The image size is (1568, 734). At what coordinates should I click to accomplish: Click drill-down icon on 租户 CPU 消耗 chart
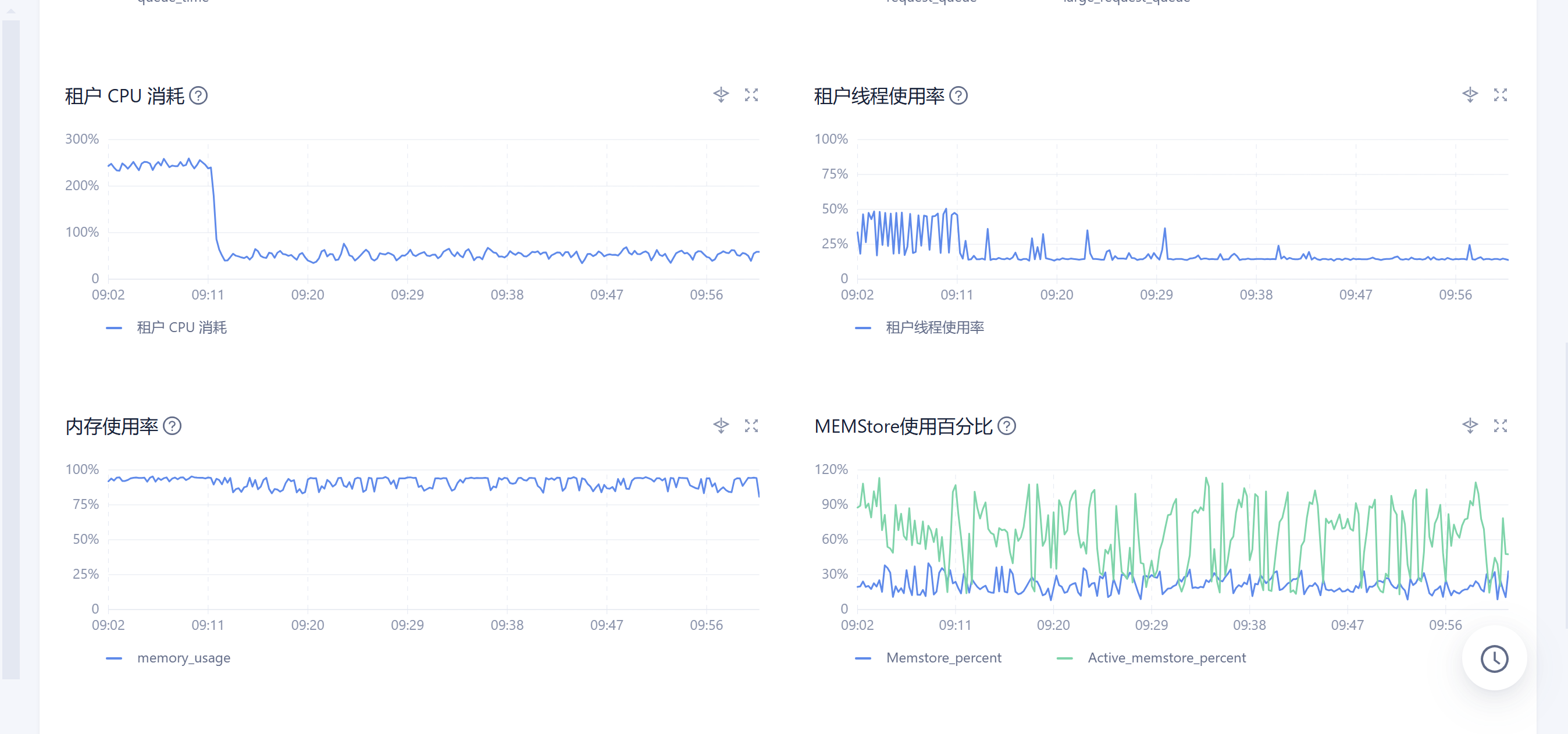721,95
